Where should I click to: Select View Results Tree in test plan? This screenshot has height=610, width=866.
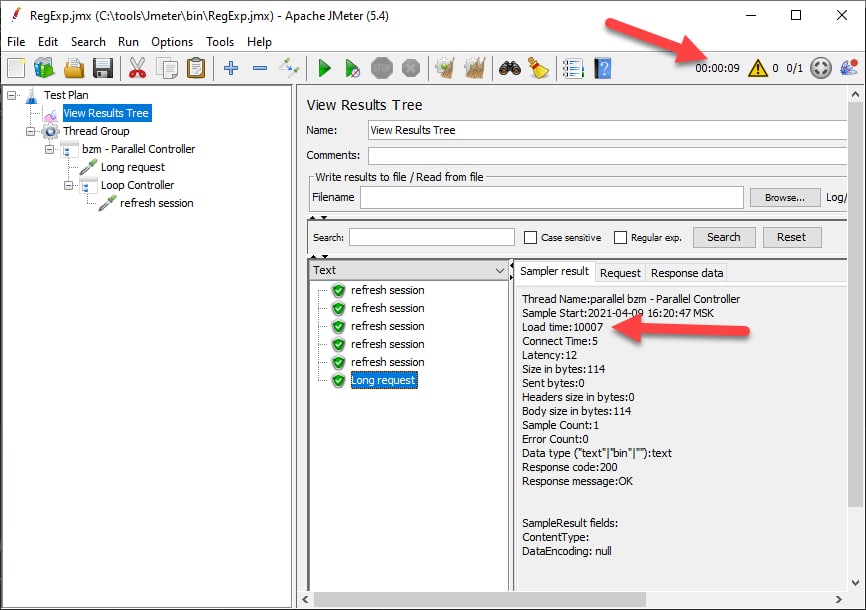pyautogui.click(x=106, y=113)
